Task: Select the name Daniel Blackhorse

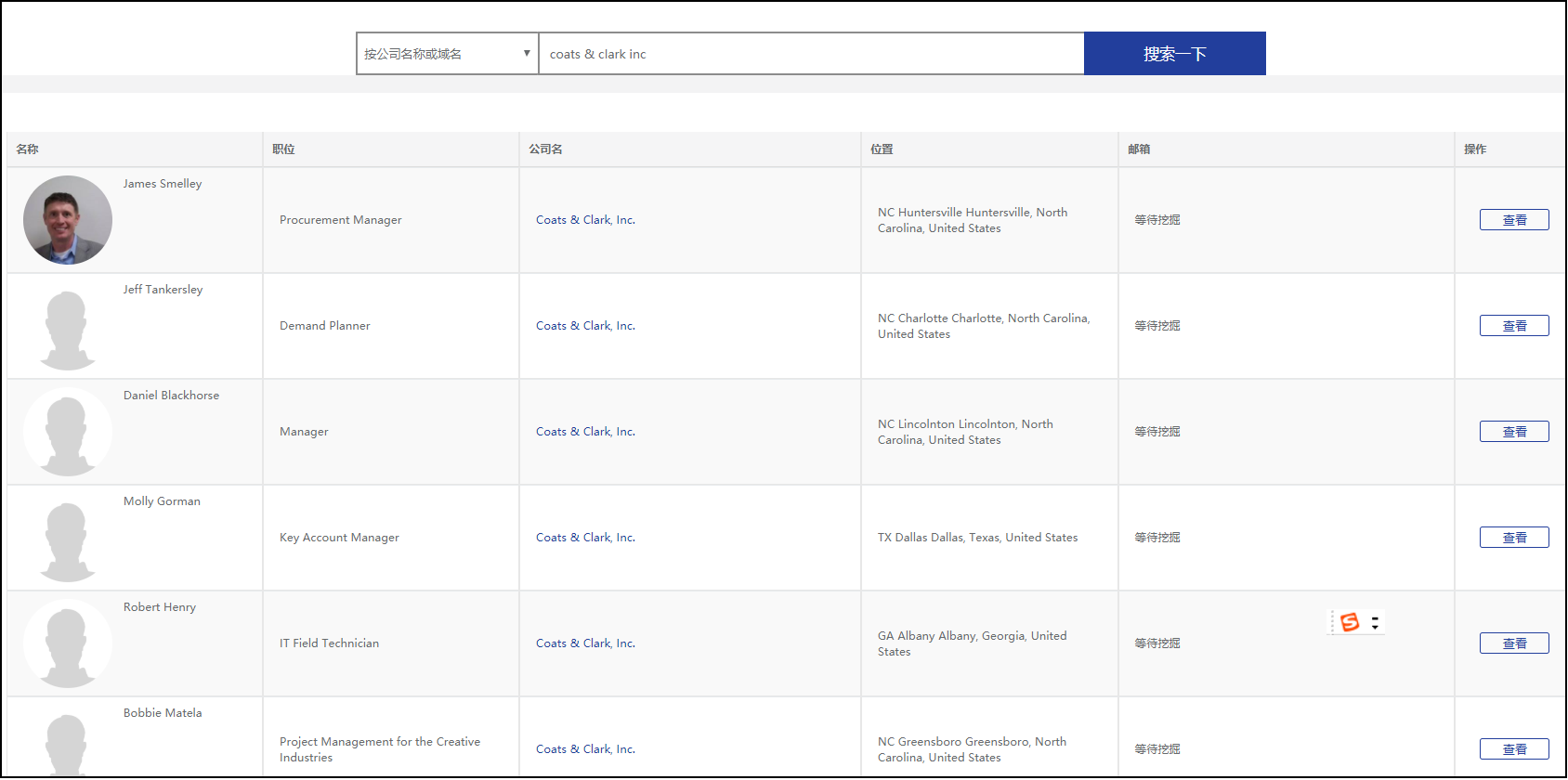Action: point(171,396)
